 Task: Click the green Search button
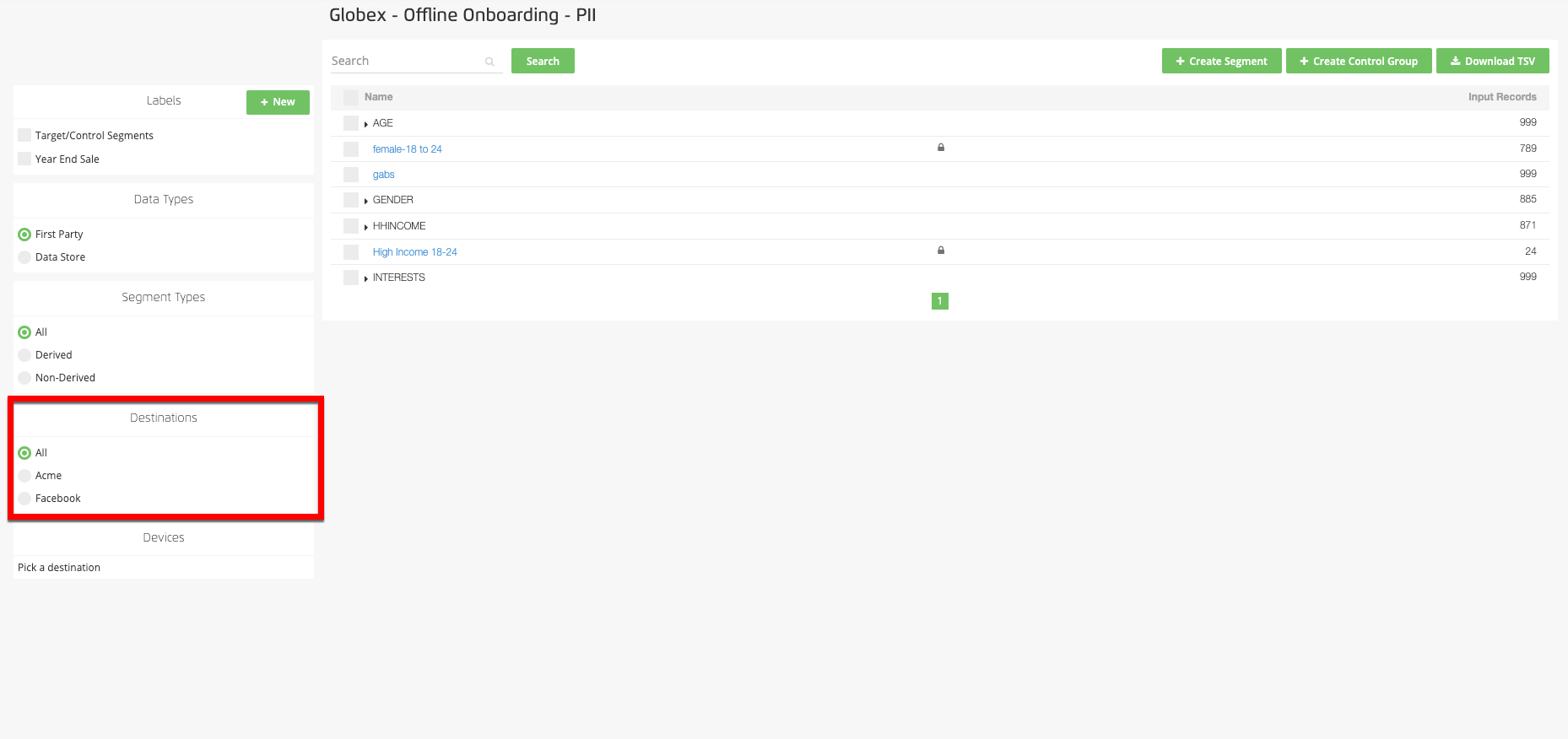(543, 61)
